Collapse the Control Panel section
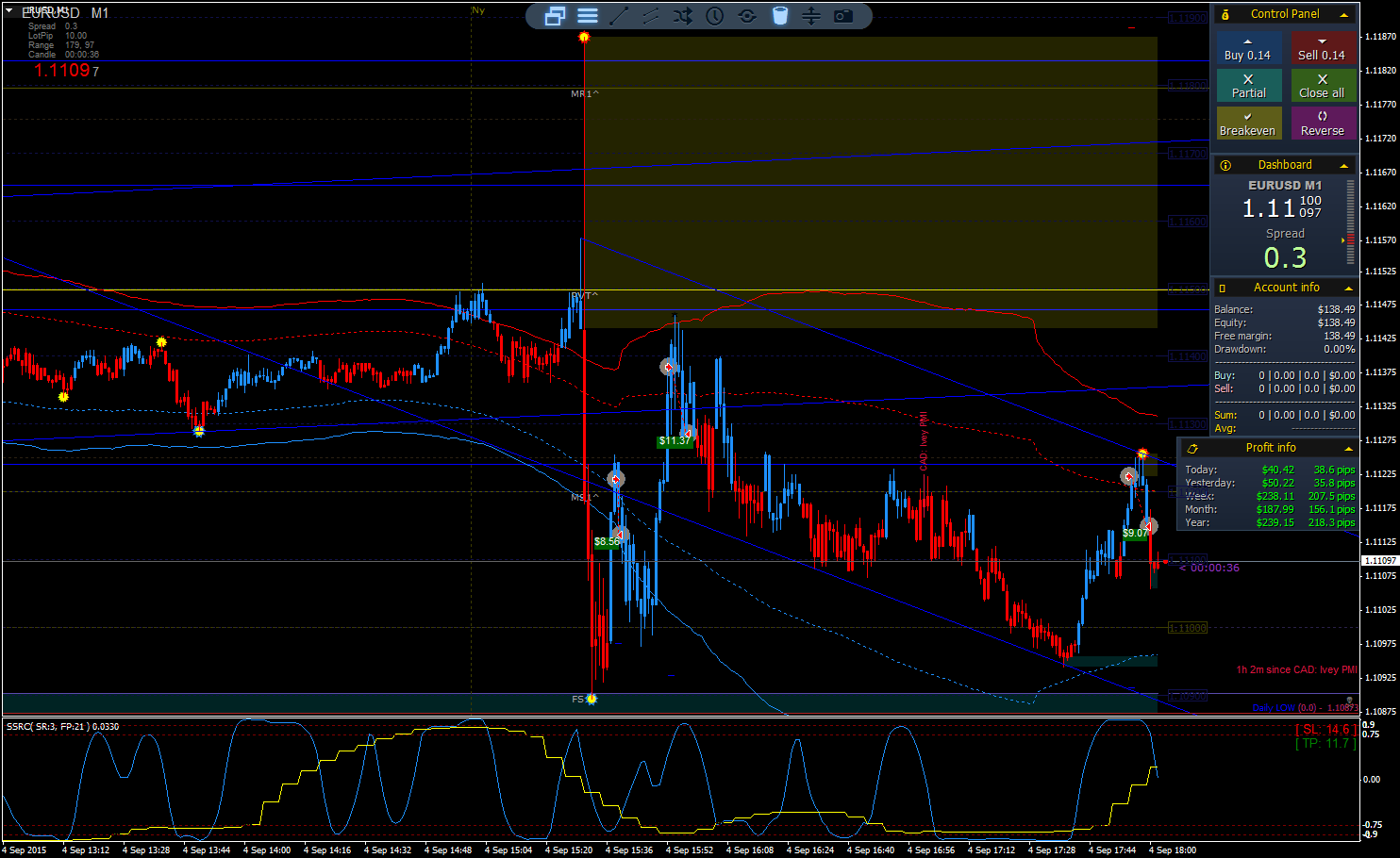Image resolution: width=1400 pixels, height=858 pixels. coord(1344,14)
